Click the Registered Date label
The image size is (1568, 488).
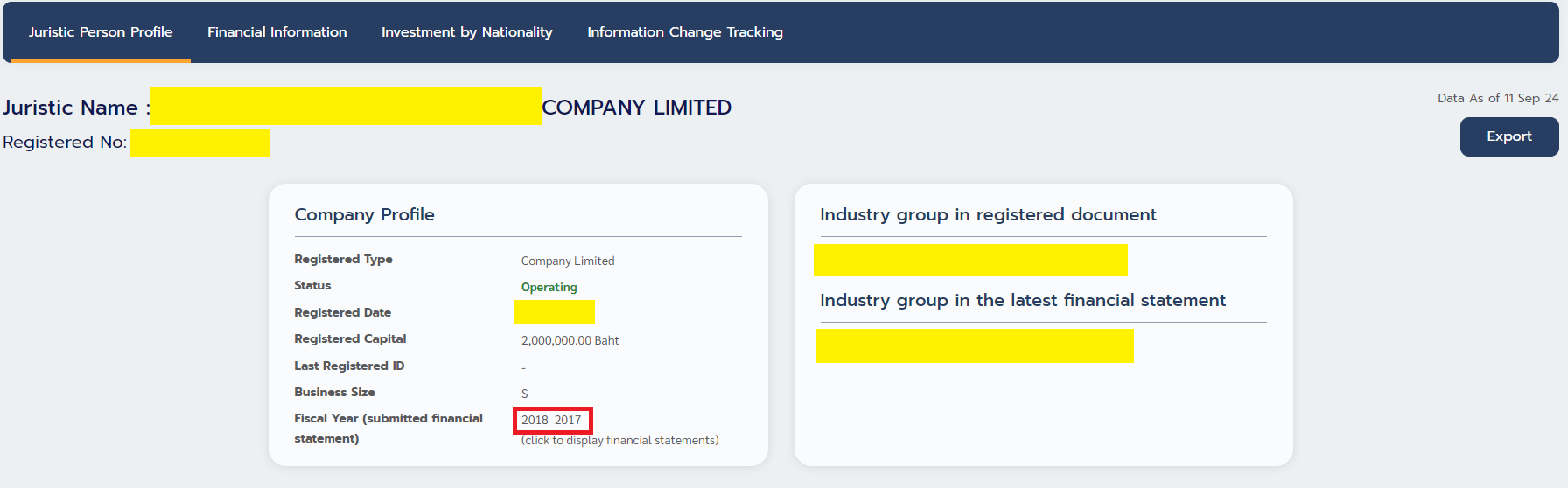pos(342,312)
